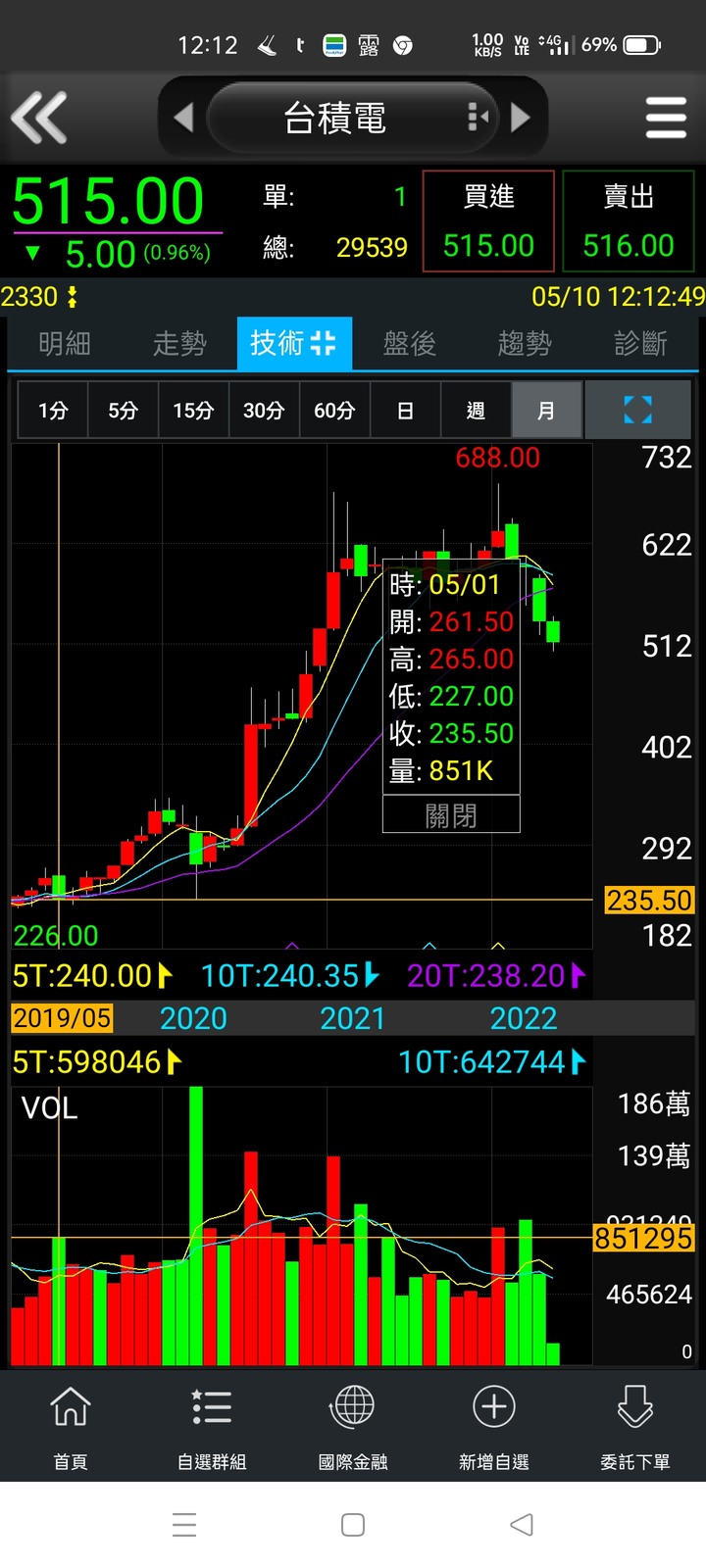Tap the 2022 label on time axis

(524, 1018)
